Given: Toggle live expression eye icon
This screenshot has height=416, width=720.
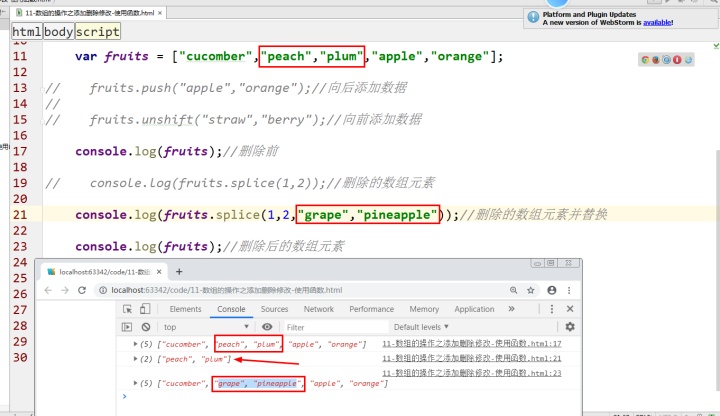Looking at the screenshot, I should coord(267,327).
